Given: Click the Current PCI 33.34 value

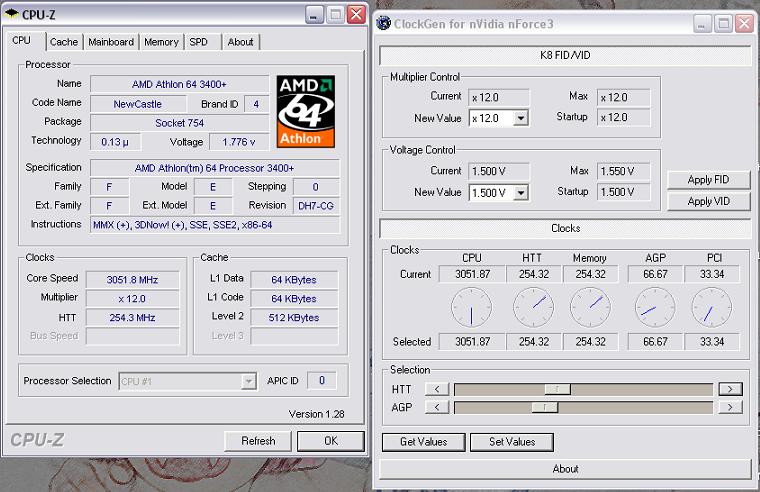Looking at the screenshot, I should [712, 274].
